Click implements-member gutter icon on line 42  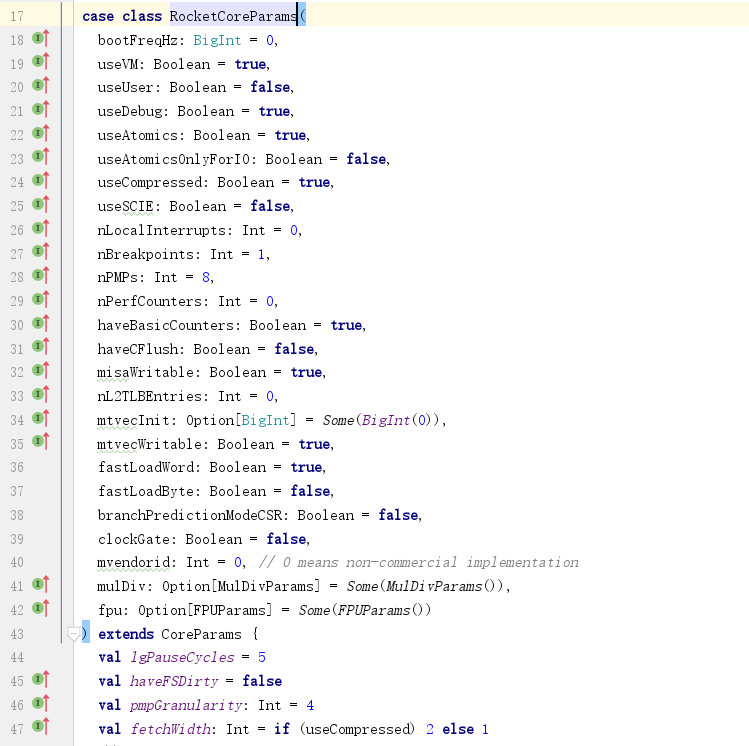[41, 608]
